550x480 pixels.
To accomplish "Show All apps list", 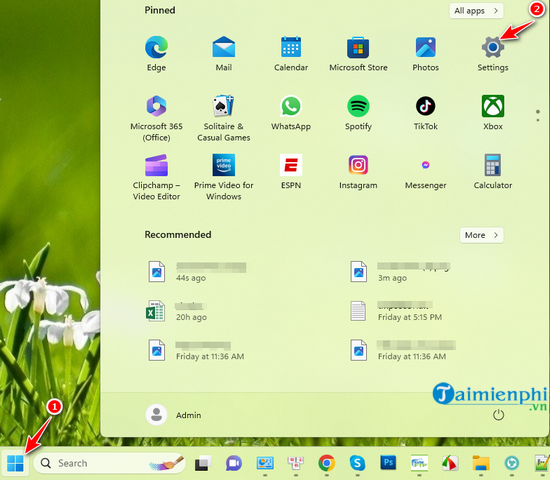I will tap(476, 11).
